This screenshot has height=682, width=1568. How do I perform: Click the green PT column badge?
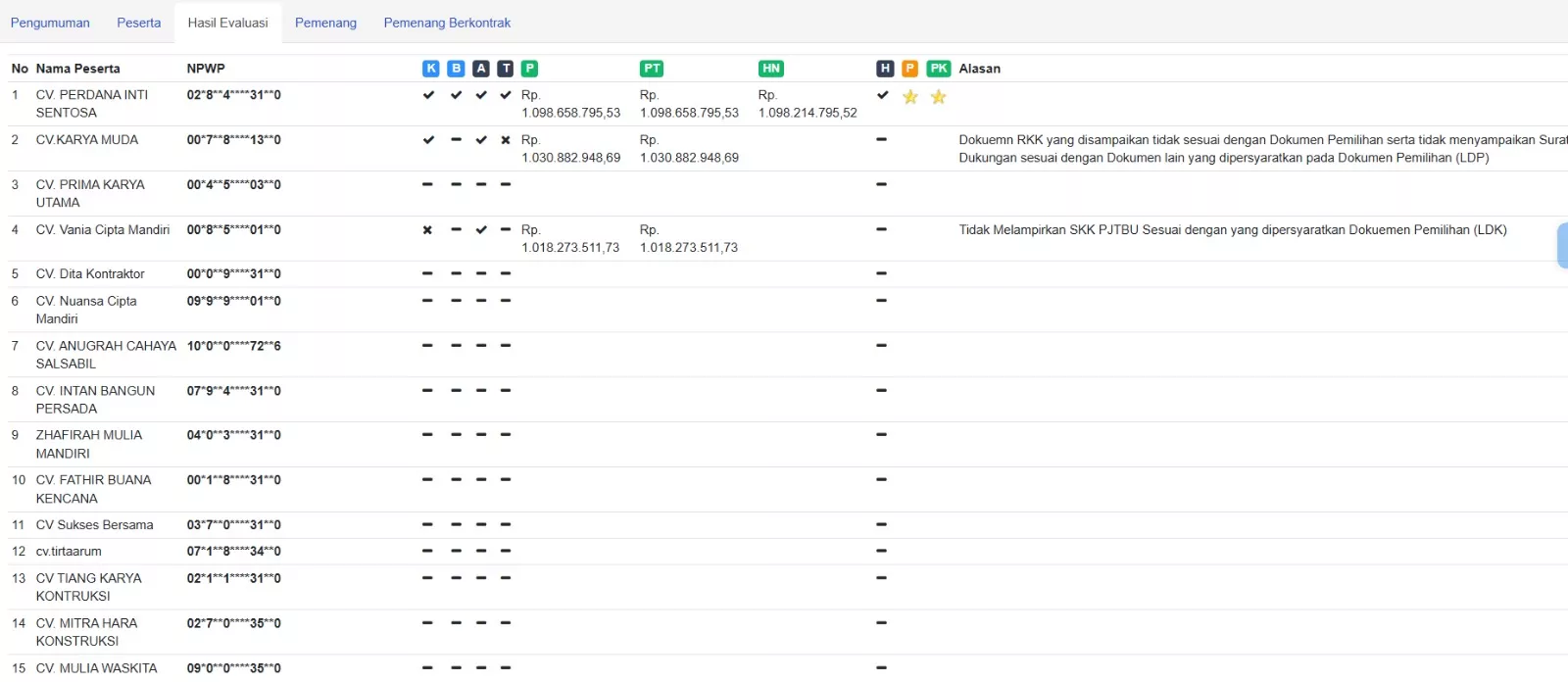(x=652, y=69)
